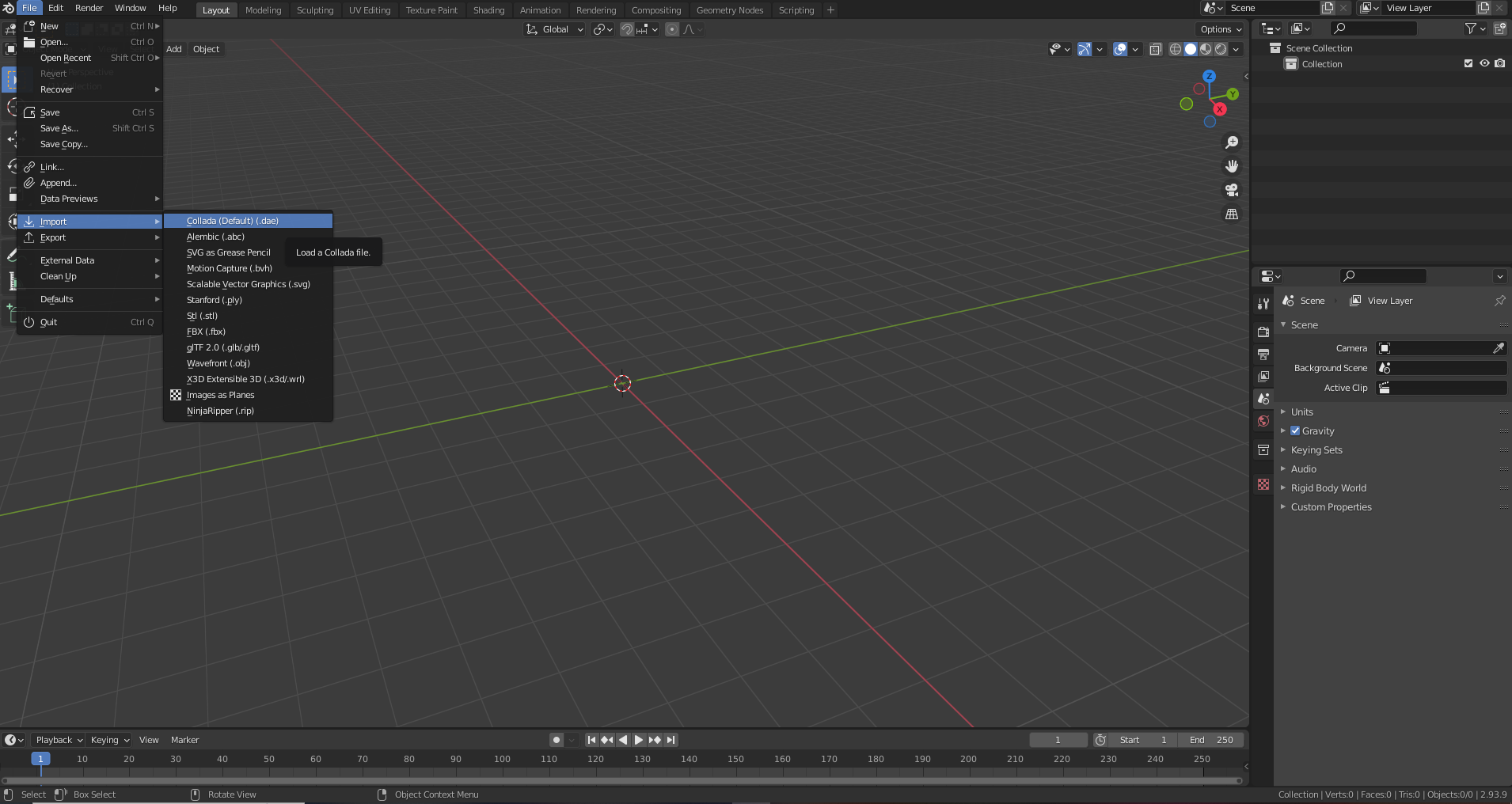
Task: Click the new collection icon in Outliner
Action: (1499, 28)
